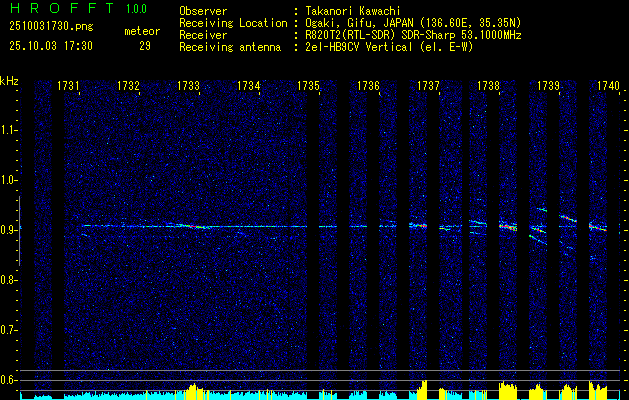Click the Observer label
This screenshot has width=629, height=400.
tap(203, 11)
